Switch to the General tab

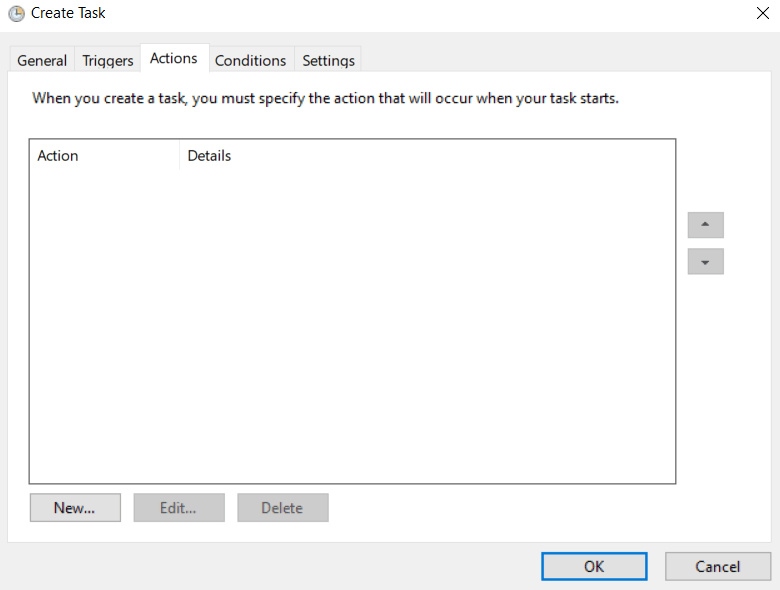click(42, 61)
